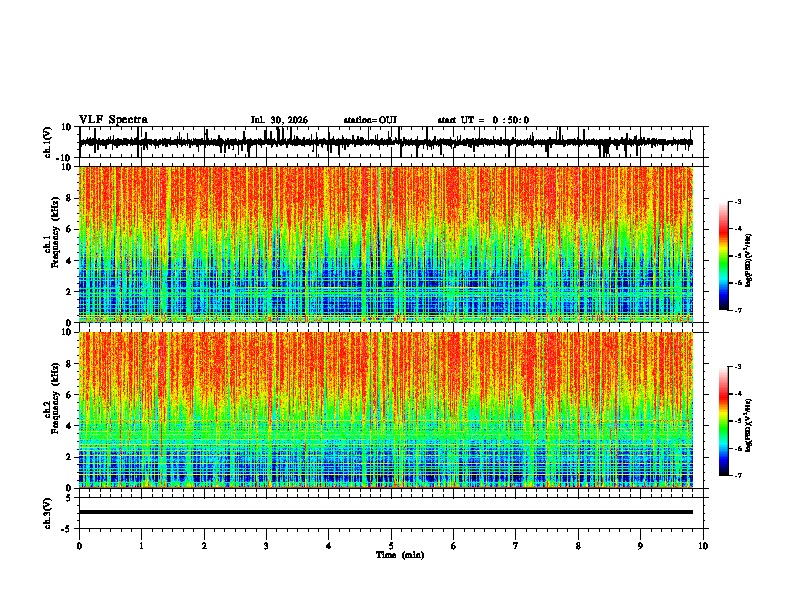Click the time axis tick label "4"
This screenshot has width=792, height=612.
pyautogui.click(x=329, y=546)
